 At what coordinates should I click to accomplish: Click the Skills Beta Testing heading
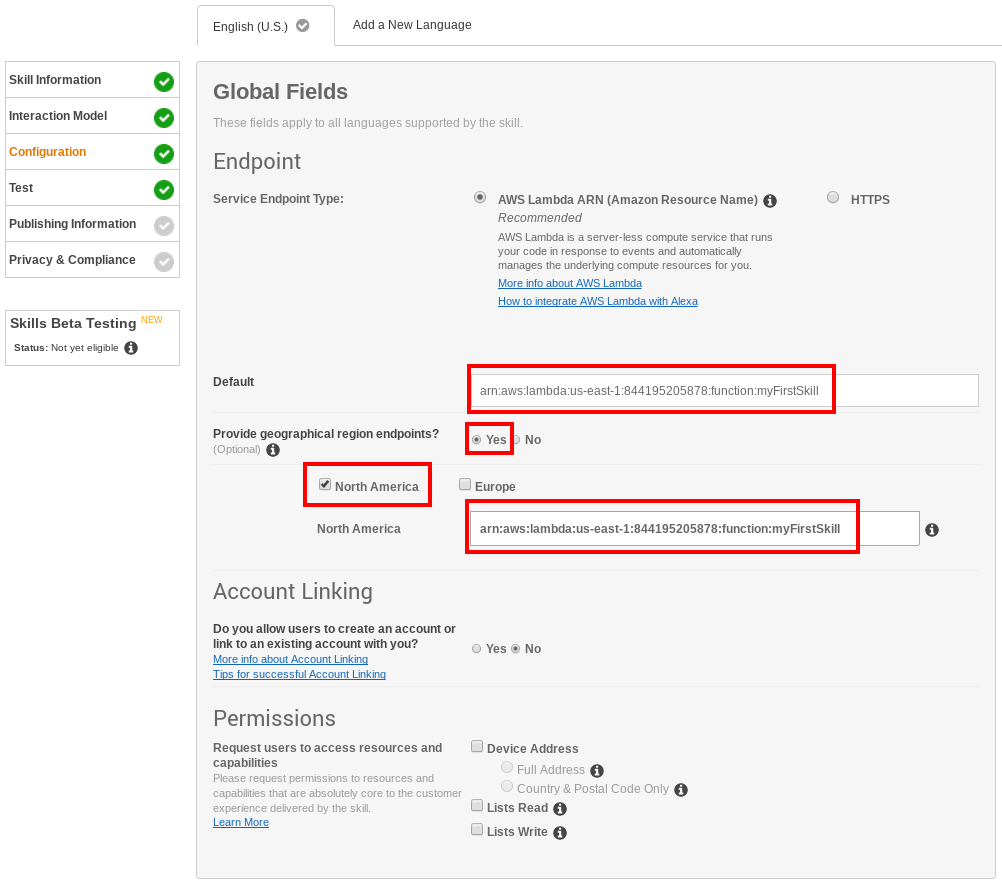click(x=73, y=323)
